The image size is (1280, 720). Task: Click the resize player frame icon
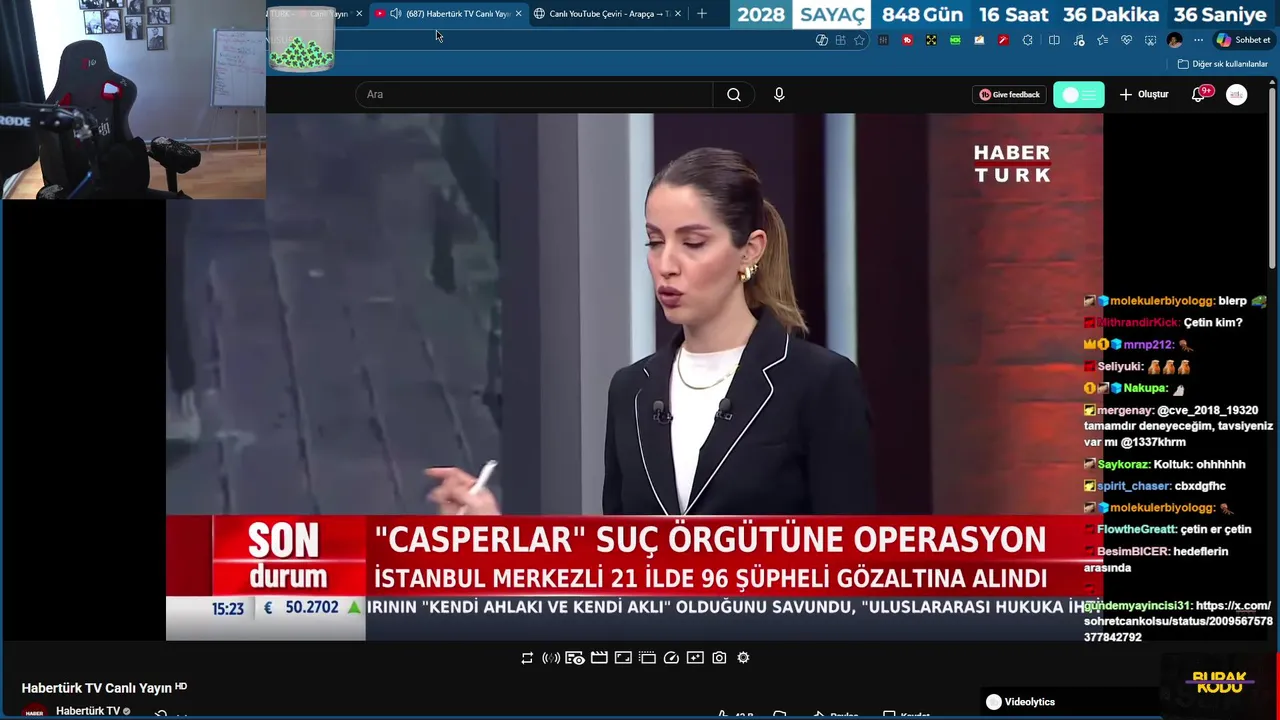pyautogui.click(x=623, y=658)
